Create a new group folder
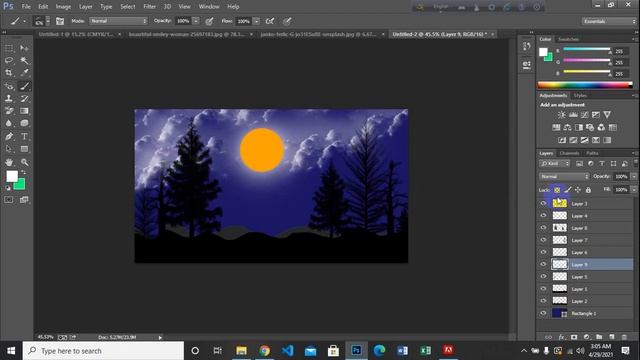Screen dimensions: 640x360 [599, 337]
